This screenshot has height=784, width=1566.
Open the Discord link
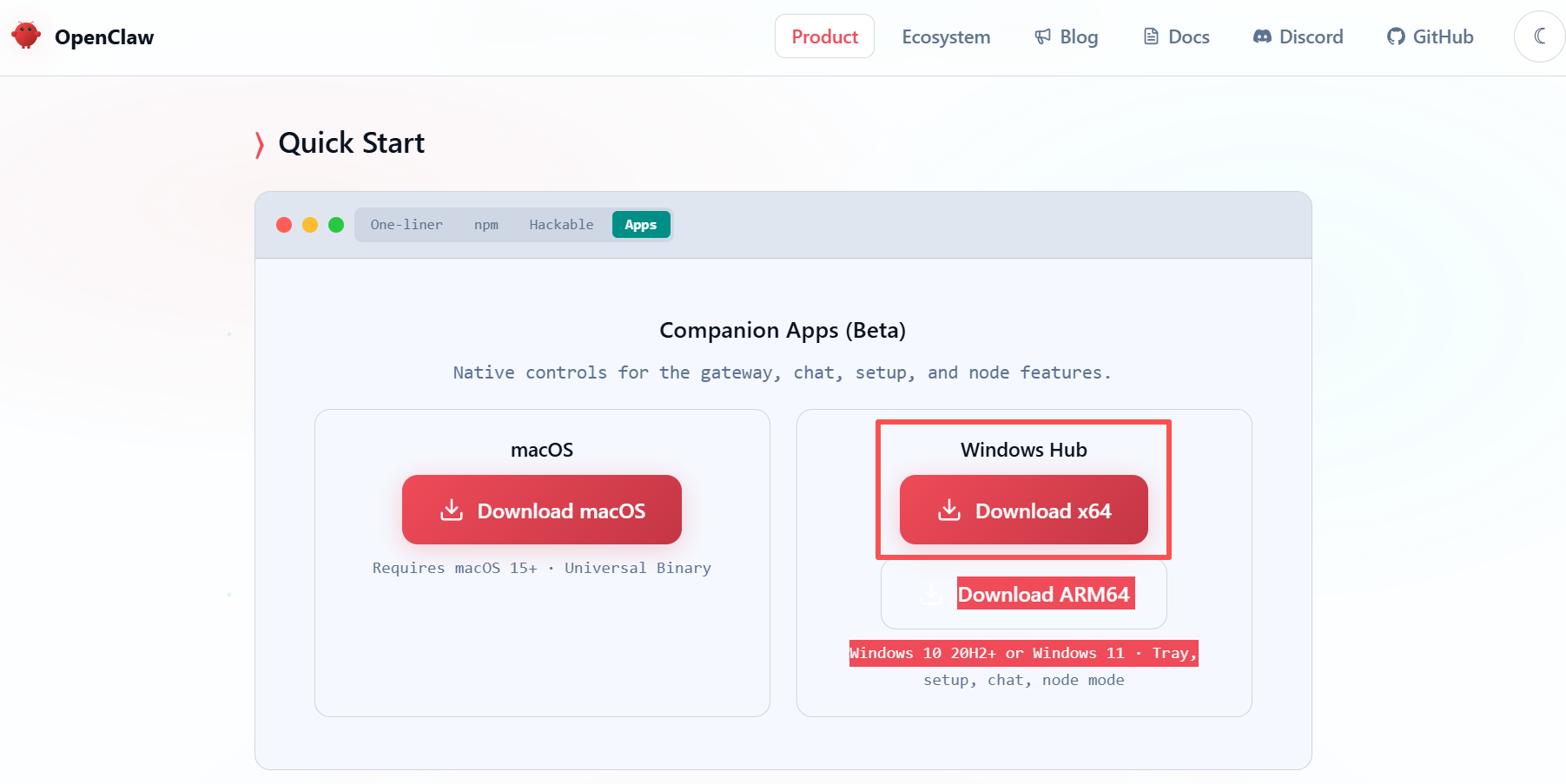point(1298,36)
